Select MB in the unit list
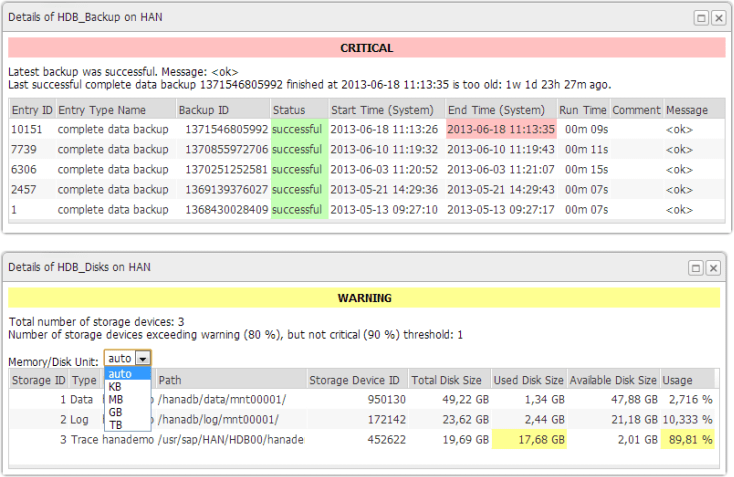The width and height of the screenshot is (734, 477). click(116, 399)
